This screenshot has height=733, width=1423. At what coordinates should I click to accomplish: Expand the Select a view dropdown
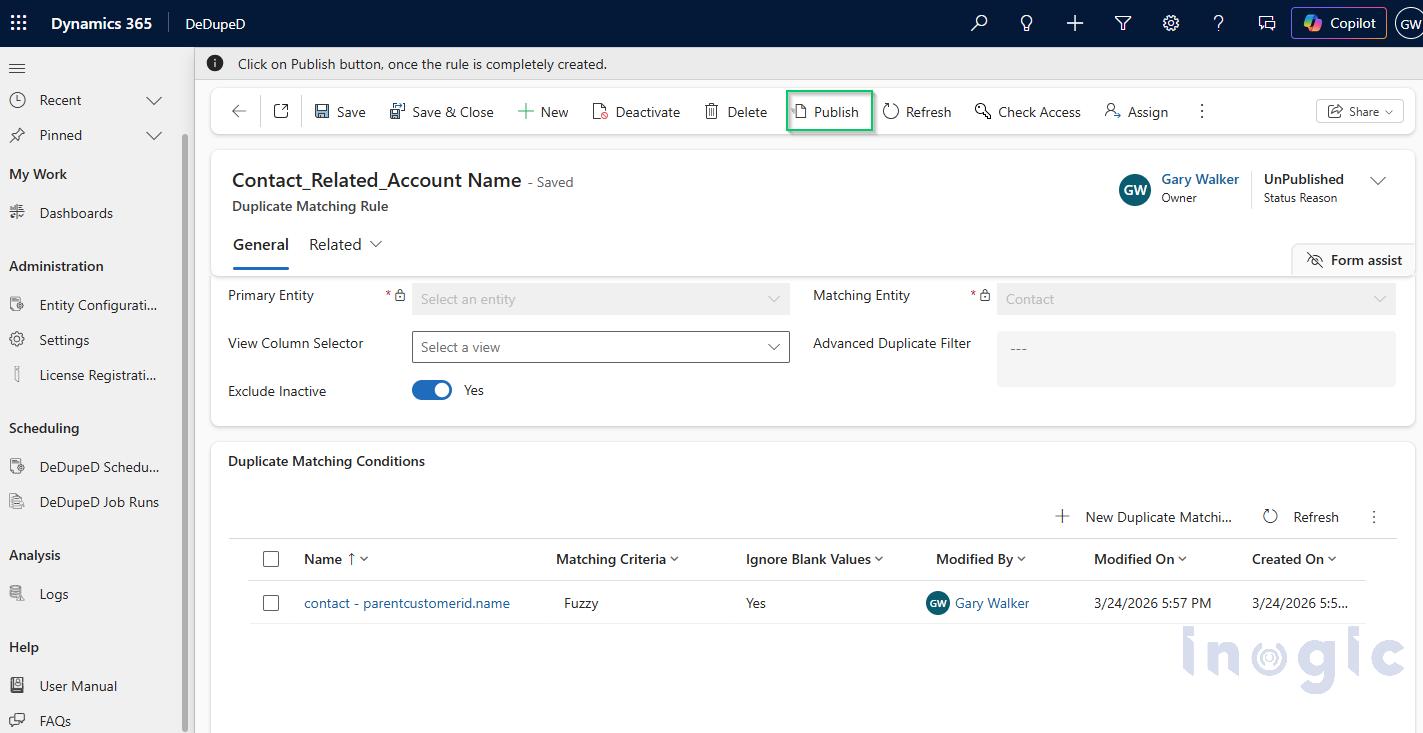coord(772,347)
